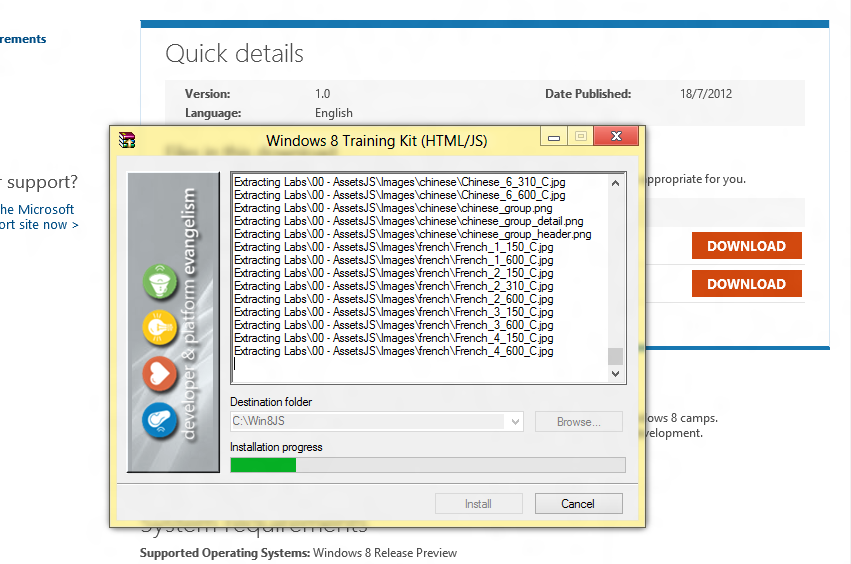Click log line Chinese_6_310_C.jpg
This screenshot has width=851, height=564.
399,182
